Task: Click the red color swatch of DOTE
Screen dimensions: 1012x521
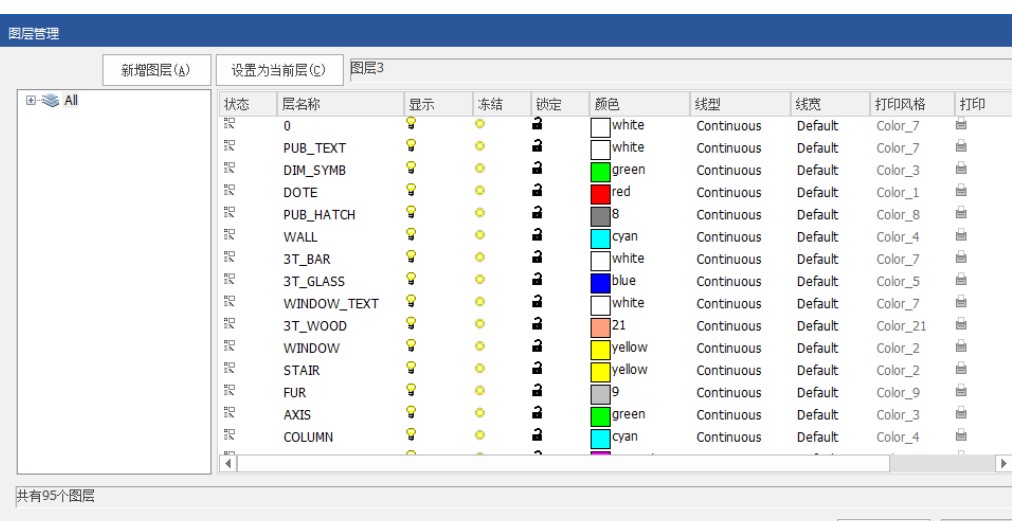Action: [x=600, y=193]
